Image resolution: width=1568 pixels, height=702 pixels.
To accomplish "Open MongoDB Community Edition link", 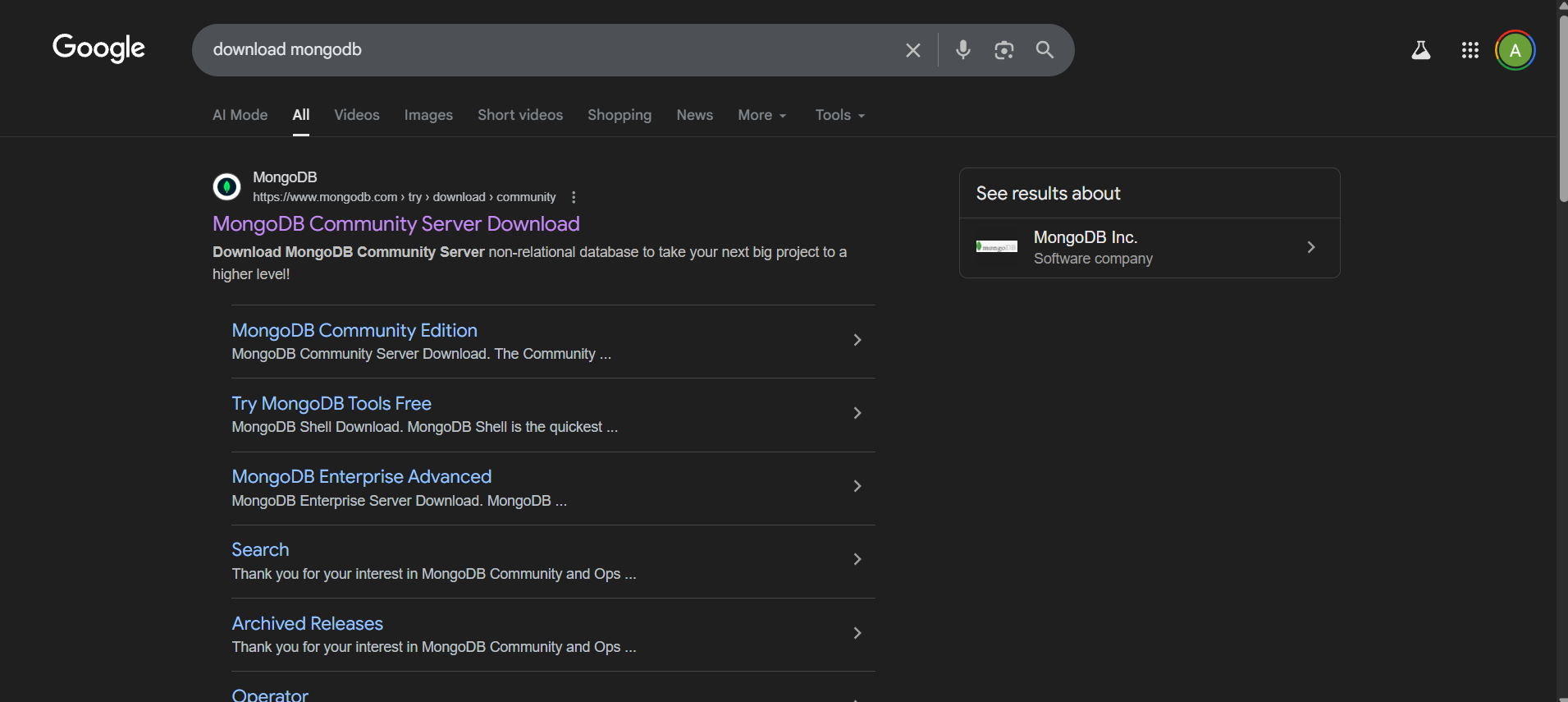I will [x=354, y=330].
